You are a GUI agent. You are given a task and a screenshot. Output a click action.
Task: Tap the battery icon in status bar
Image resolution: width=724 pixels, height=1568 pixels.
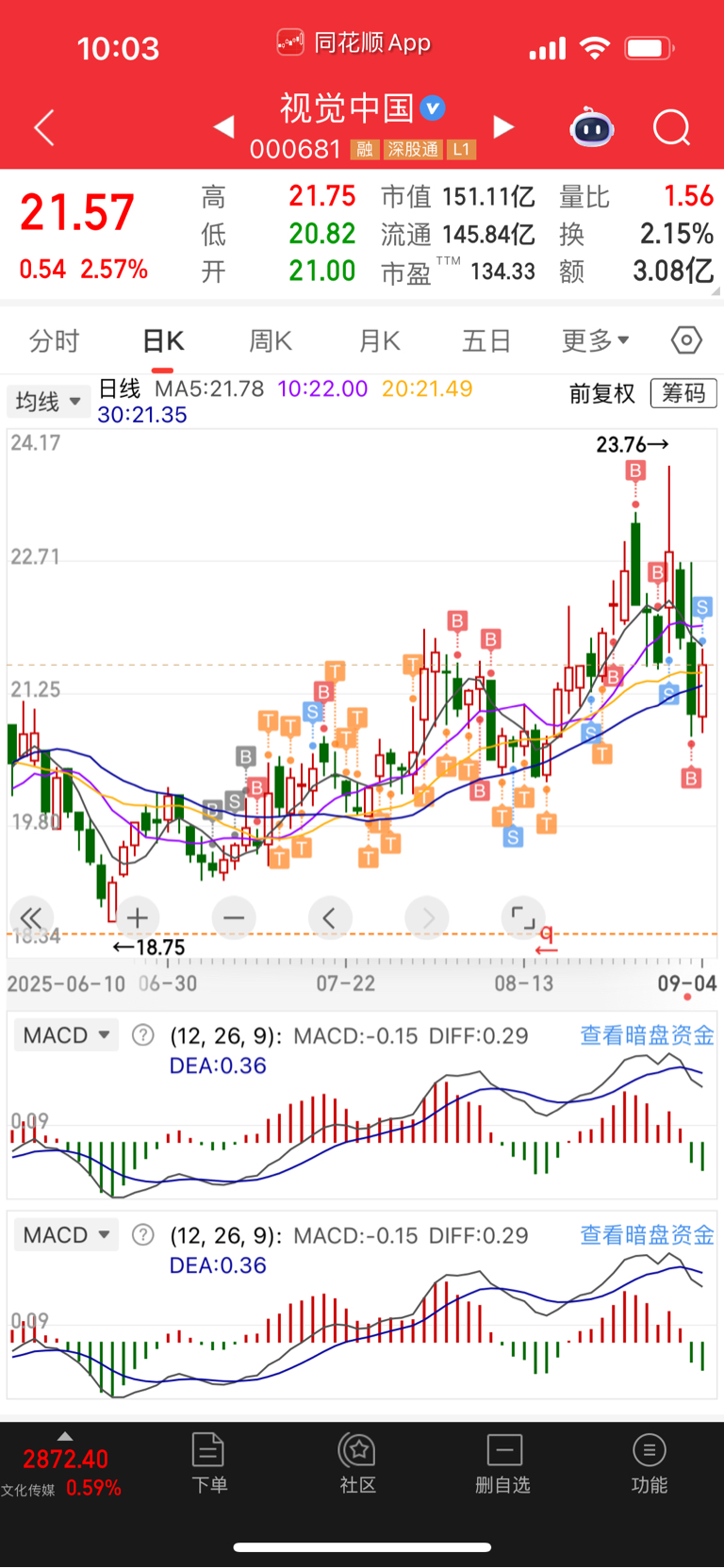pyautogui.click(x=649, y=48)
